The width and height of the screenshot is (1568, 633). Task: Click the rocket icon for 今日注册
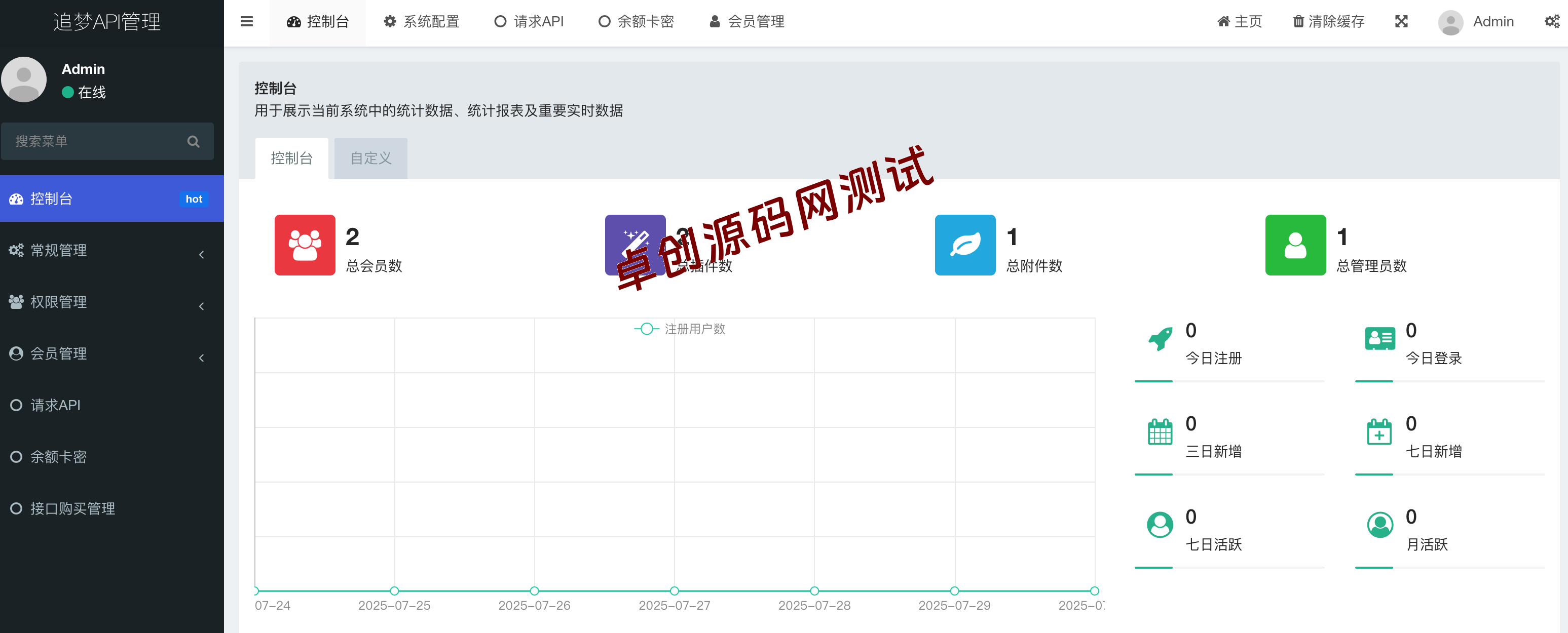[x=1160, y=339]
